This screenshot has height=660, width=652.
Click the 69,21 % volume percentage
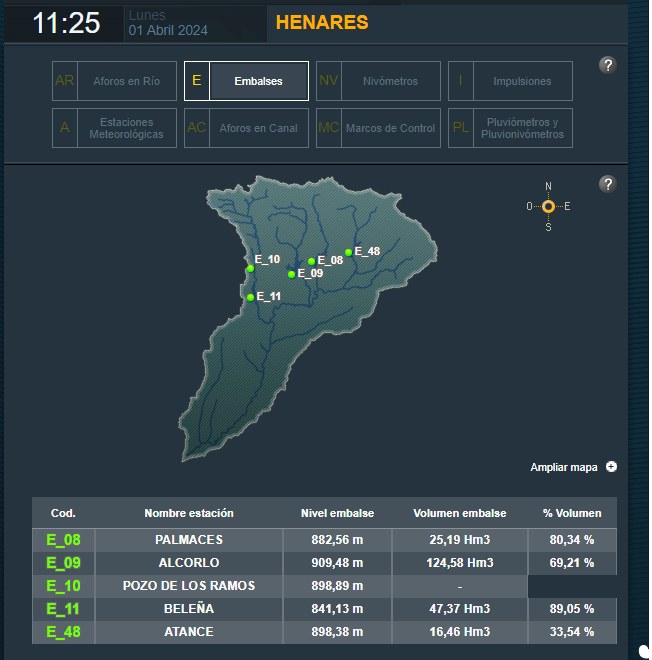tap(572, 563)
